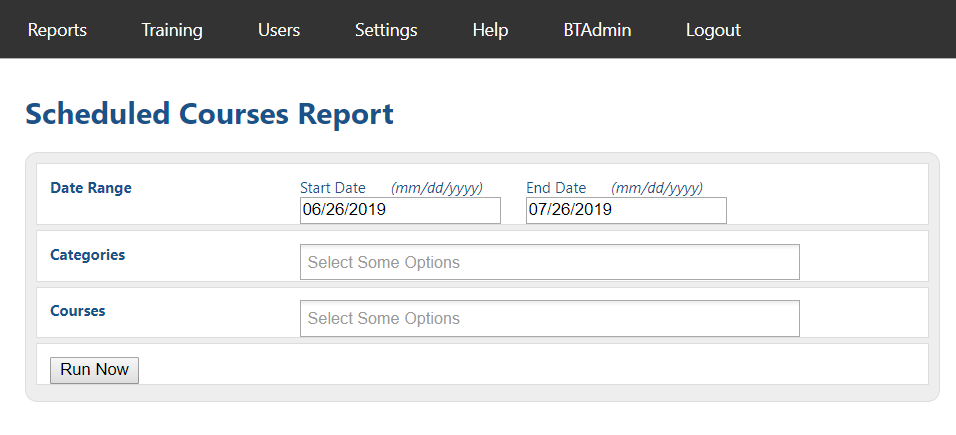This screenshot has height=435, width=956.
Task: Select the BTAdmin menu item
Action: coord(597,30)
